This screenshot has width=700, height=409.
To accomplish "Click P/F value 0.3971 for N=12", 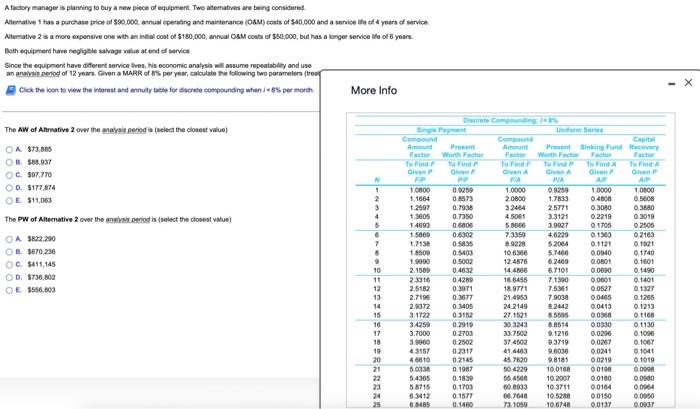I will coord(462,289).
